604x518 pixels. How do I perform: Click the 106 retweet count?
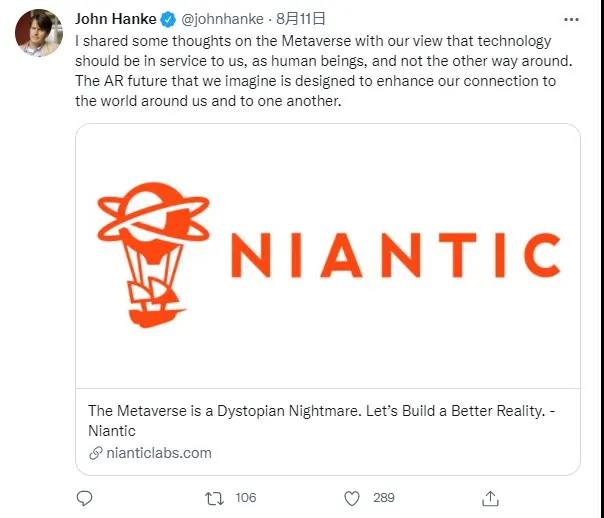[x=246, y=498]
